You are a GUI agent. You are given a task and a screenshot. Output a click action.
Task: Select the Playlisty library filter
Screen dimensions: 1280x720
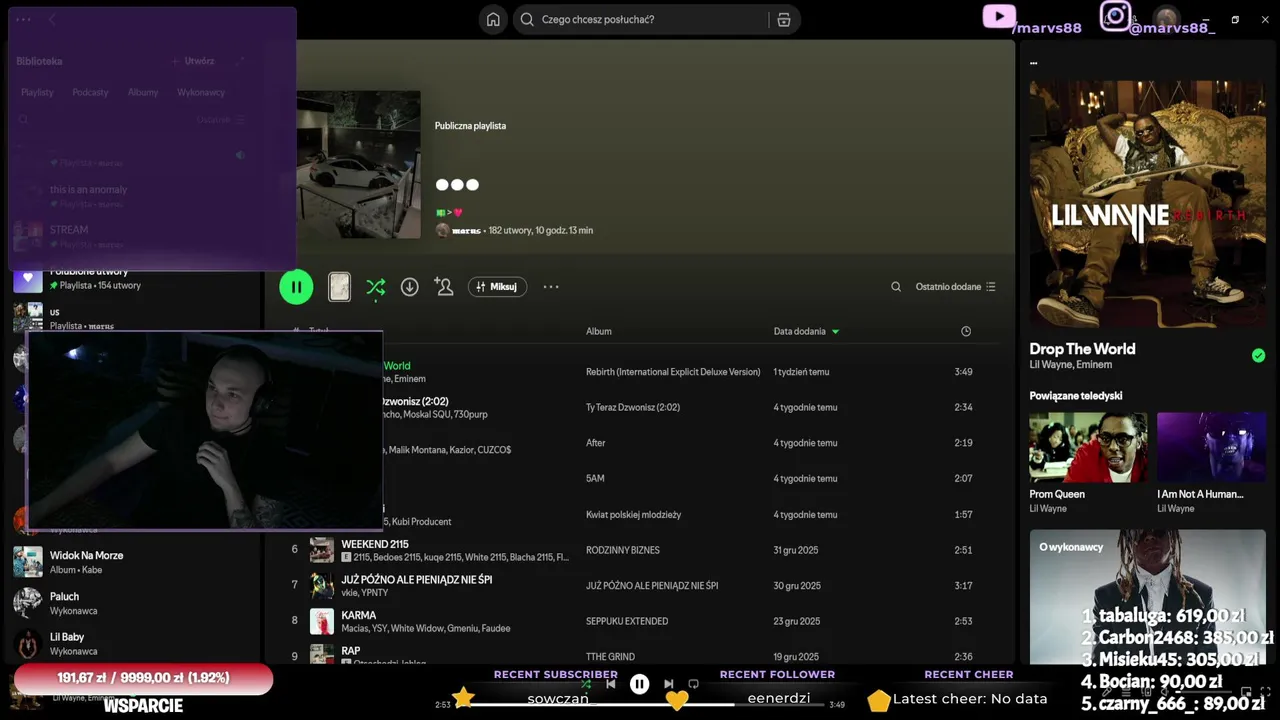coord(37,92)
